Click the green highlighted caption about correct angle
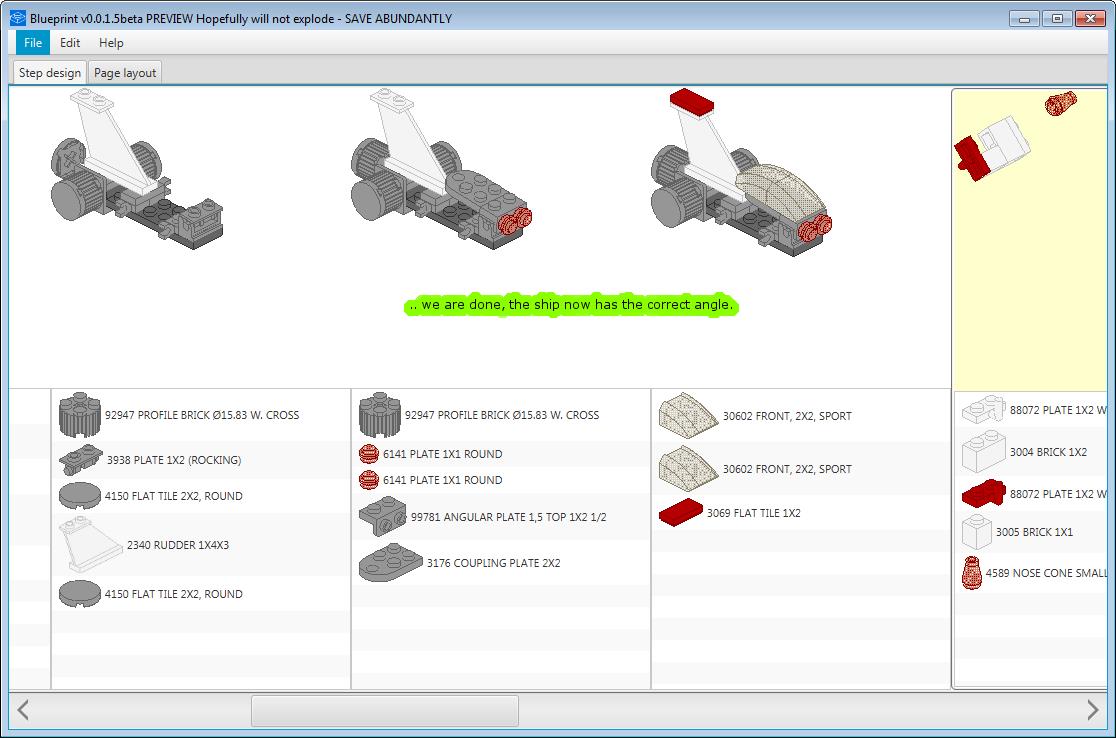 [x=572, y=305]
